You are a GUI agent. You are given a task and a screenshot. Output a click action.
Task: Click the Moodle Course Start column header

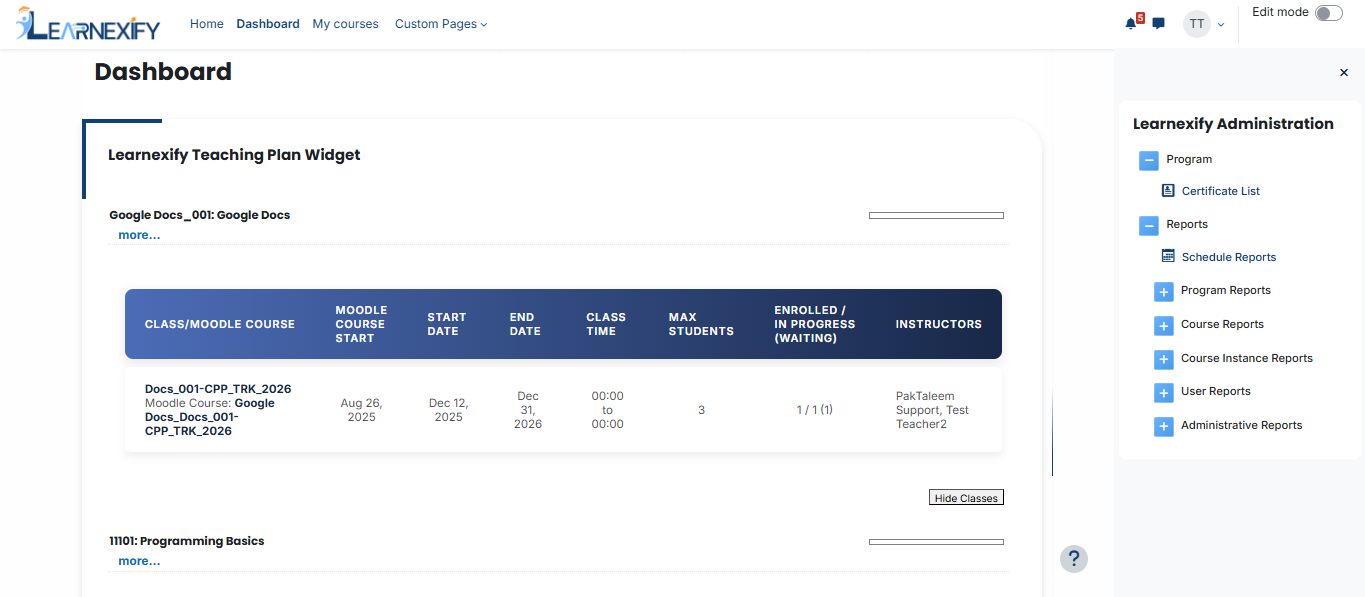pos(361,324)
